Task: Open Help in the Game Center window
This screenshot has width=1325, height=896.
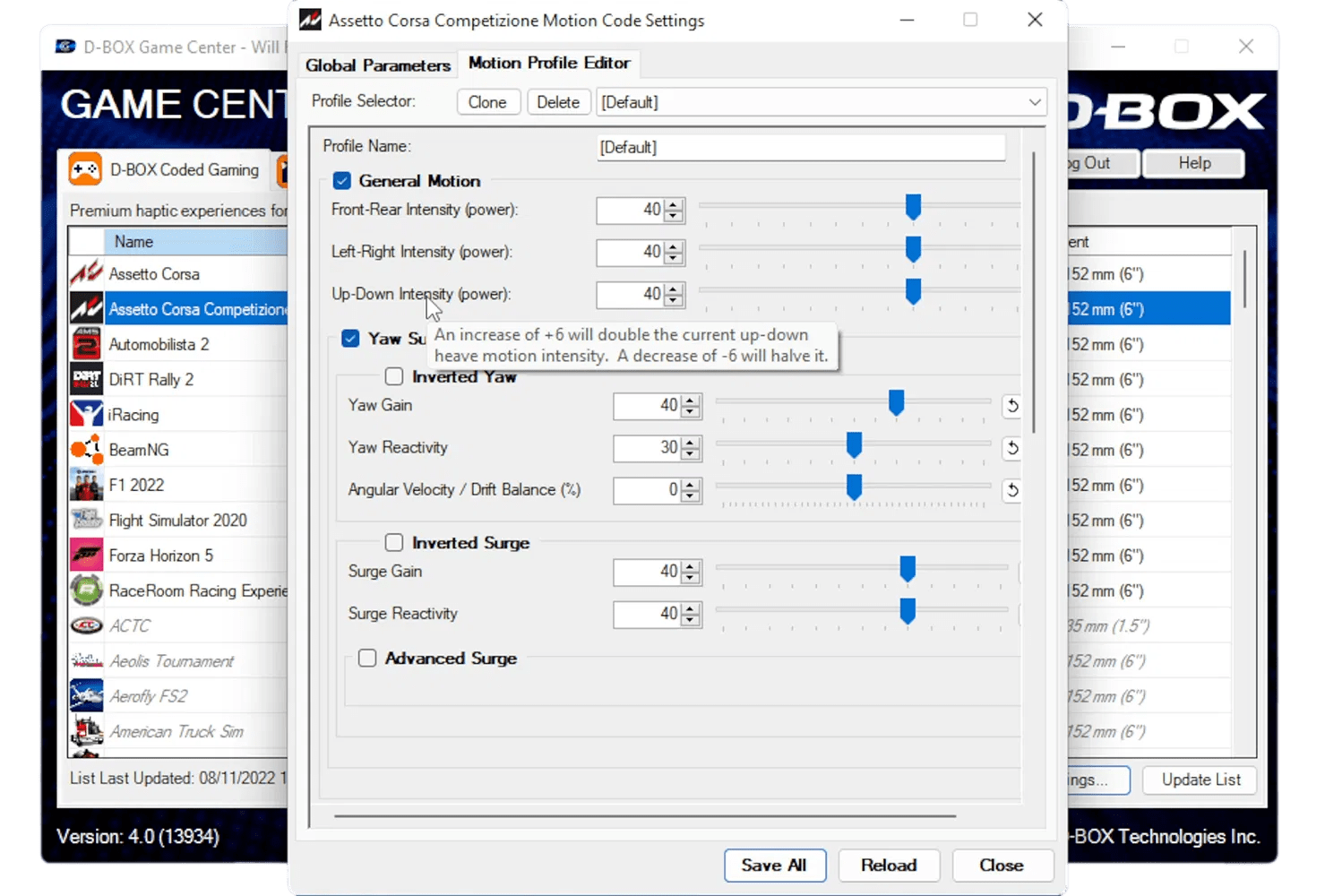Action: point(1194,163)
